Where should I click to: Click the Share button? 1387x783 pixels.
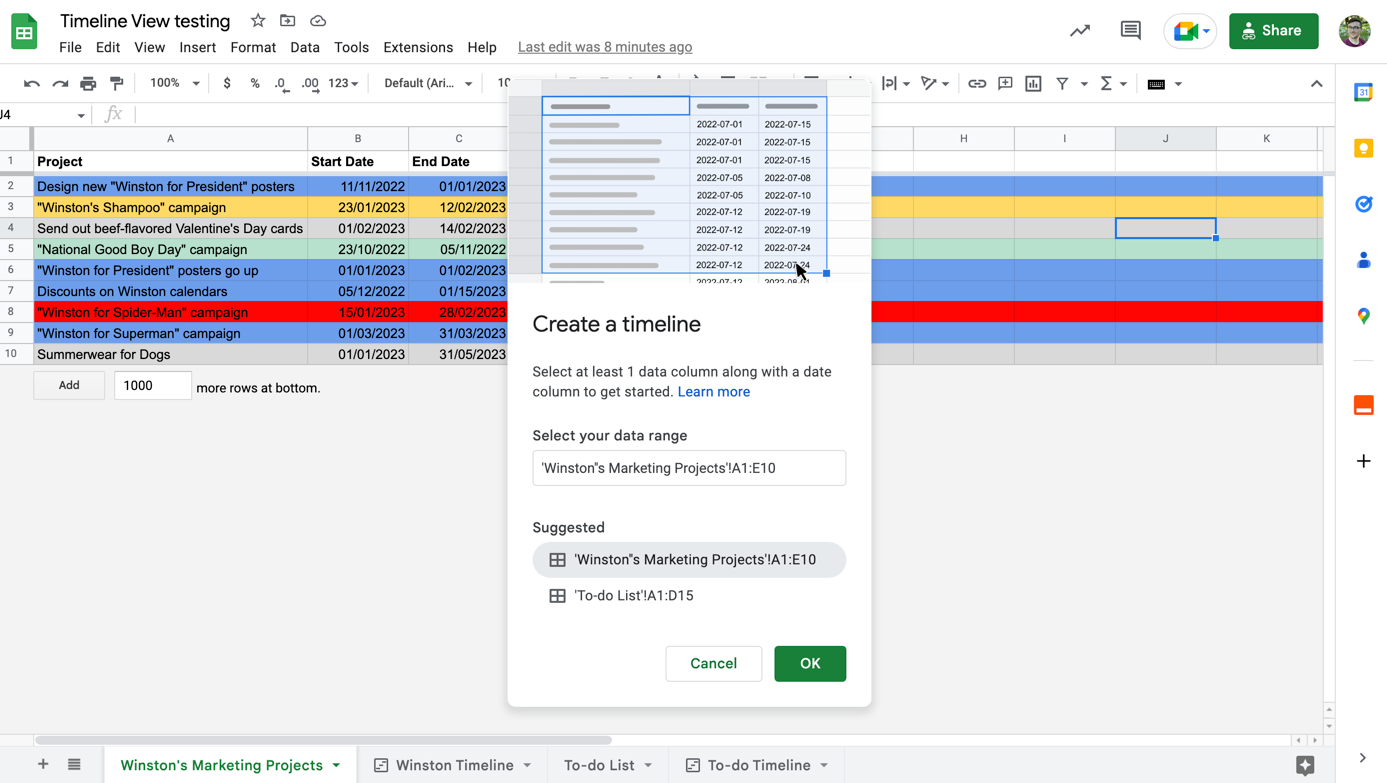click(1274, 31)
